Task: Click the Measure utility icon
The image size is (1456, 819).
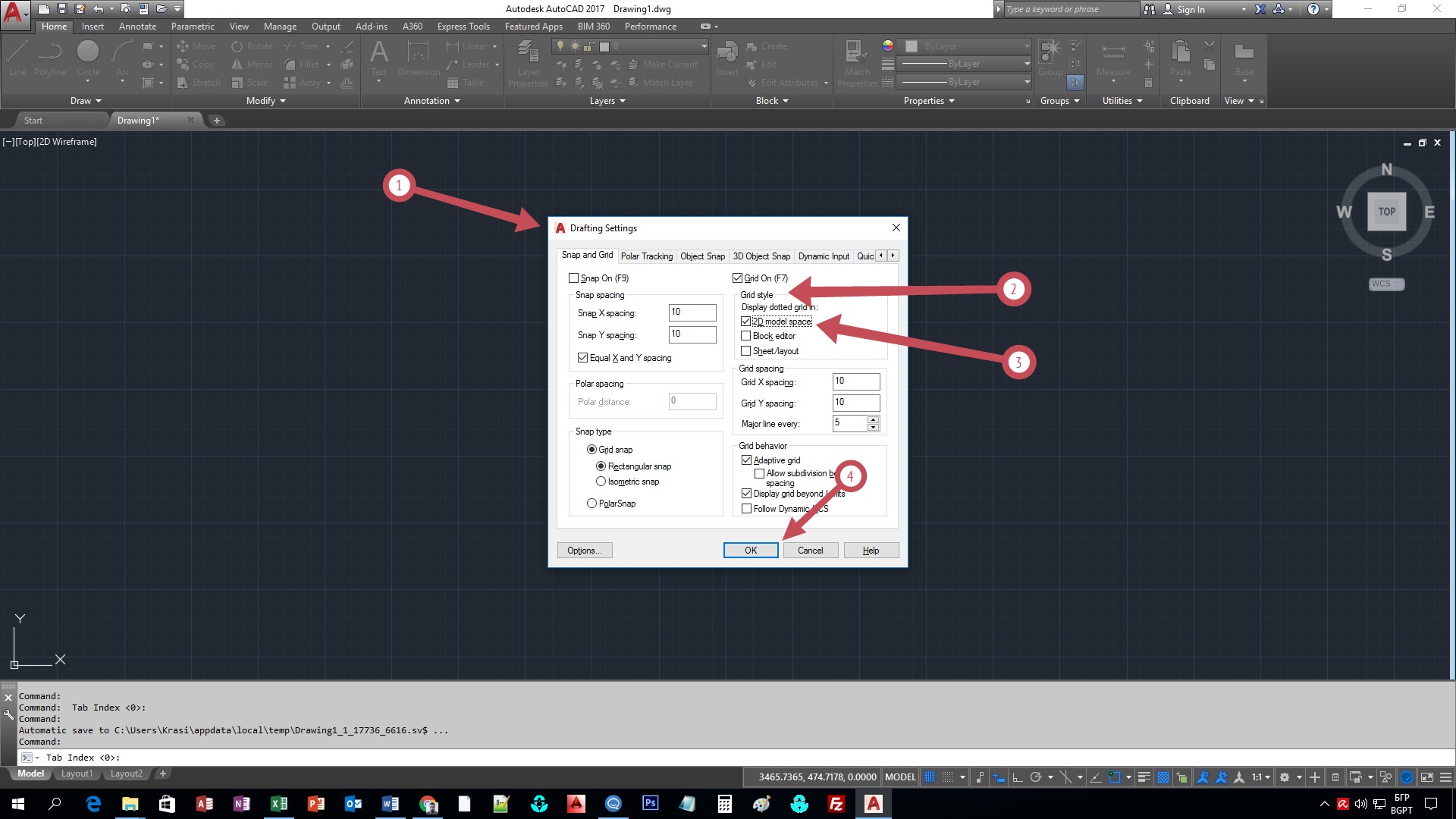Action: [1113, 58]
